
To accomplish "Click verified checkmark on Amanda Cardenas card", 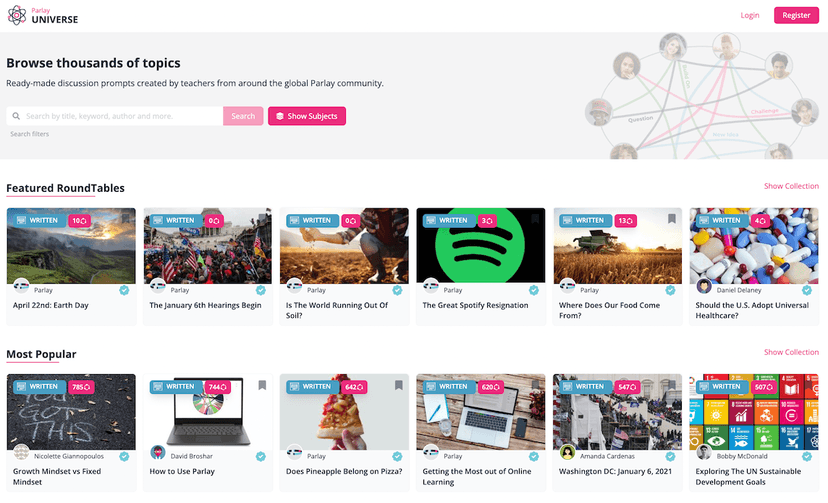I will tap(671, 456).
